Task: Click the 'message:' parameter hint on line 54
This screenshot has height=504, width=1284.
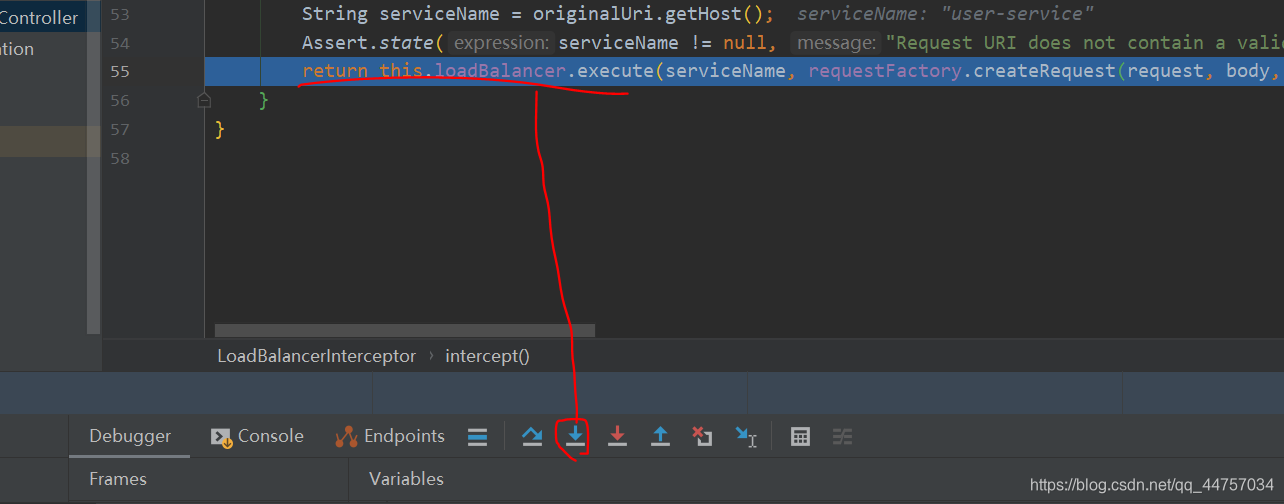Action: [835, 43]
